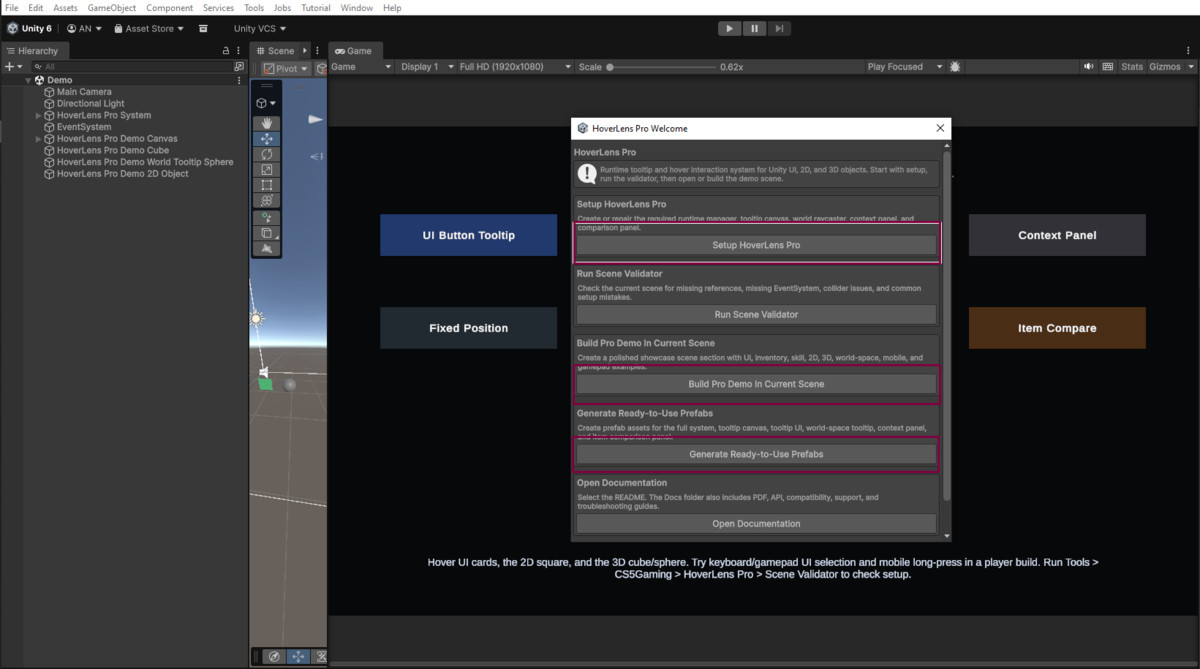Image resolution: width=1200 pixels, height=669 pixels.
Task: Click the UI Button Tooltip card
Action: [468, 235]
